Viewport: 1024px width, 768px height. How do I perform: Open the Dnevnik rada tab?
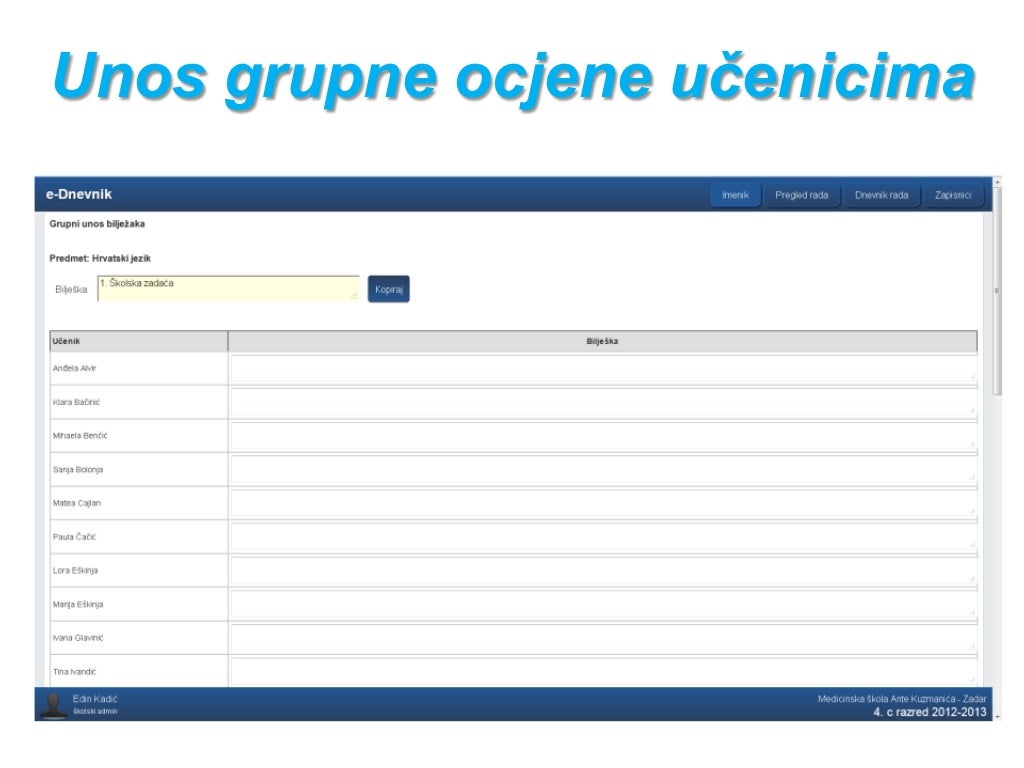pos(881,195)
